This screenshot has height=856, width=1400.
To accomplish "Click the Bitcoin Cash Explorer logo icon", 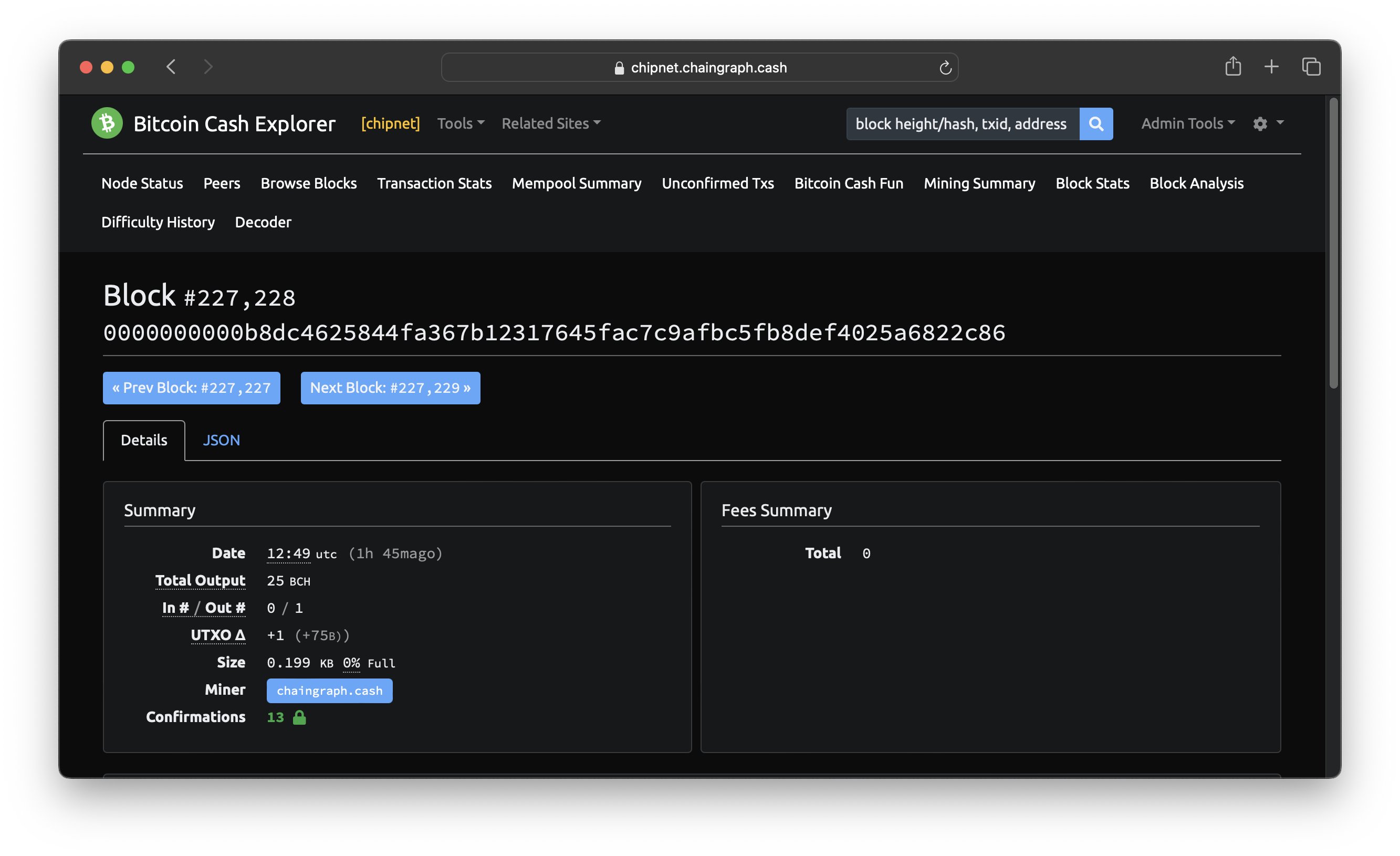I will (109, 121).
